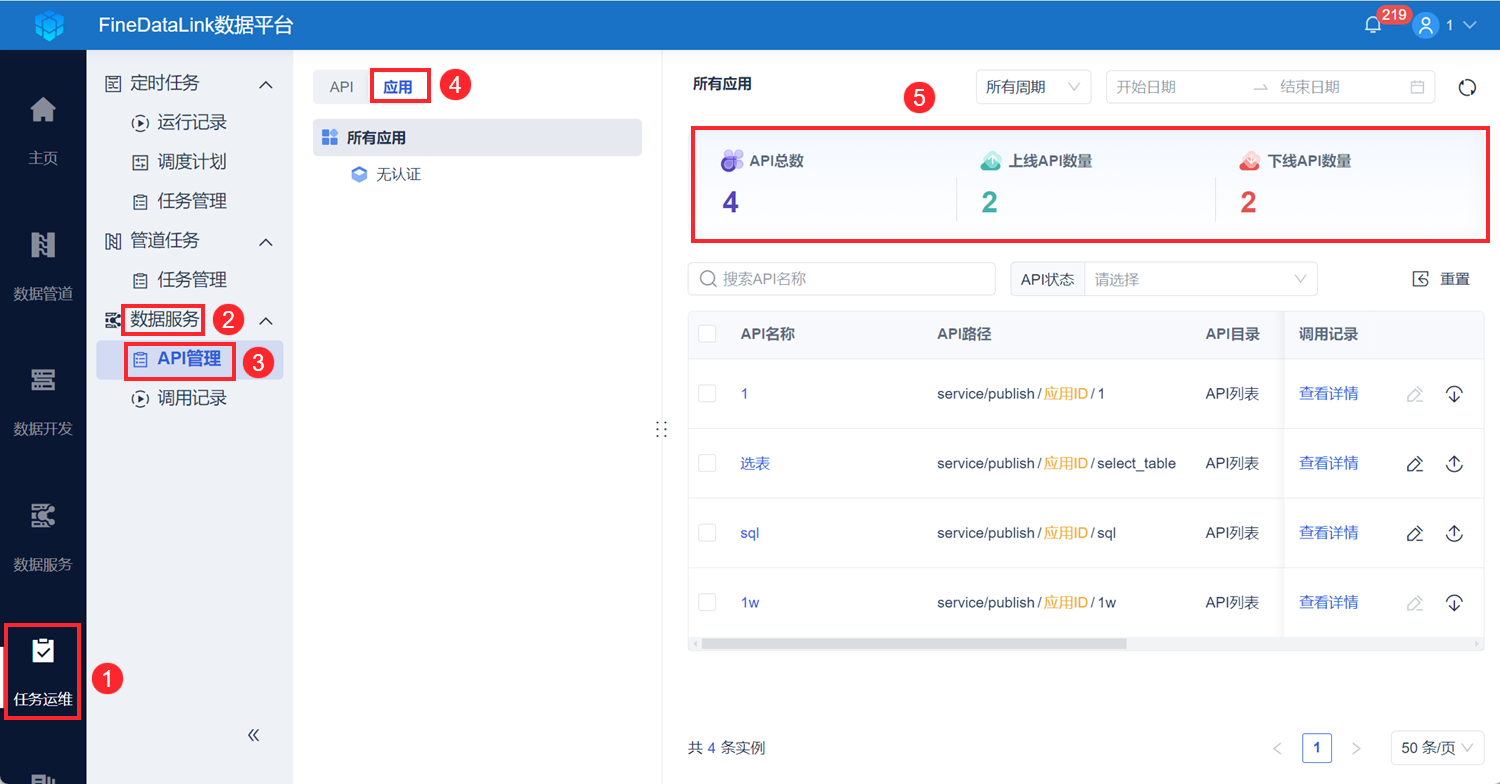
Task: Click the FineDataLink cube logo
Action: (x=49, y=25)
